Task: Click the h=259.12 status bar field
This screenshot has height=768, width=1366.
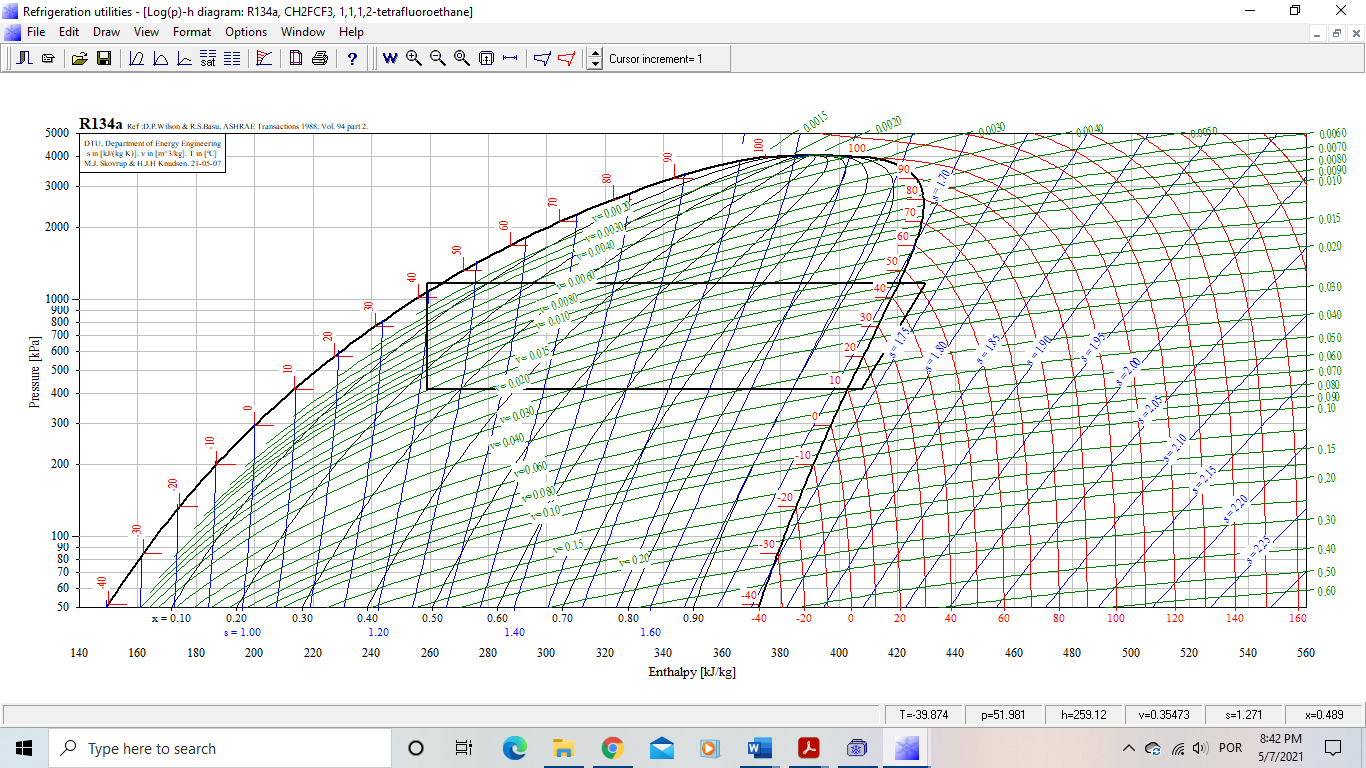Action: tap(1084, 715)
